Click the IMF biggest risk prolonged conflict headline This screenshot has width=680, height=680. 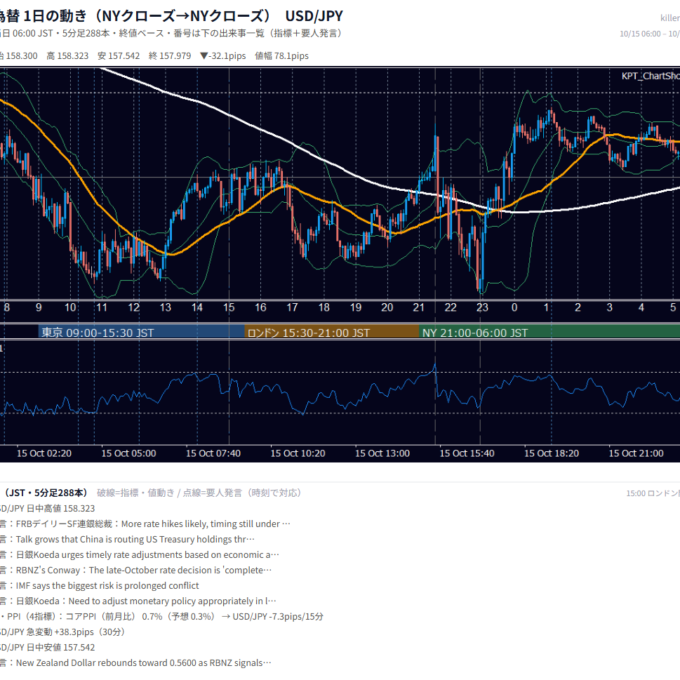click(99, 585)
